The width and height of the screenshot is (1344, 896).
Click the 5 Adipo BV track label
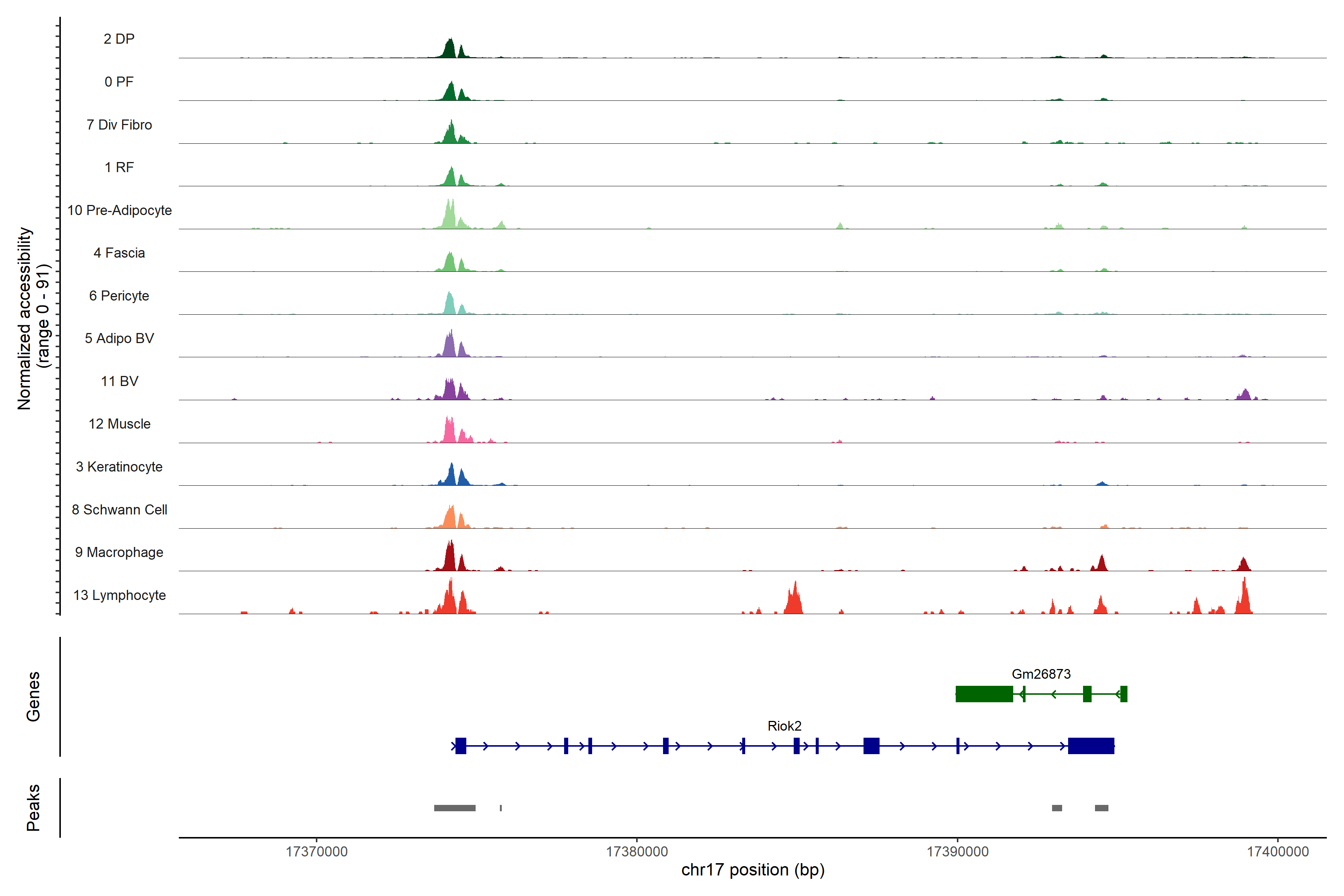(119, 338)
